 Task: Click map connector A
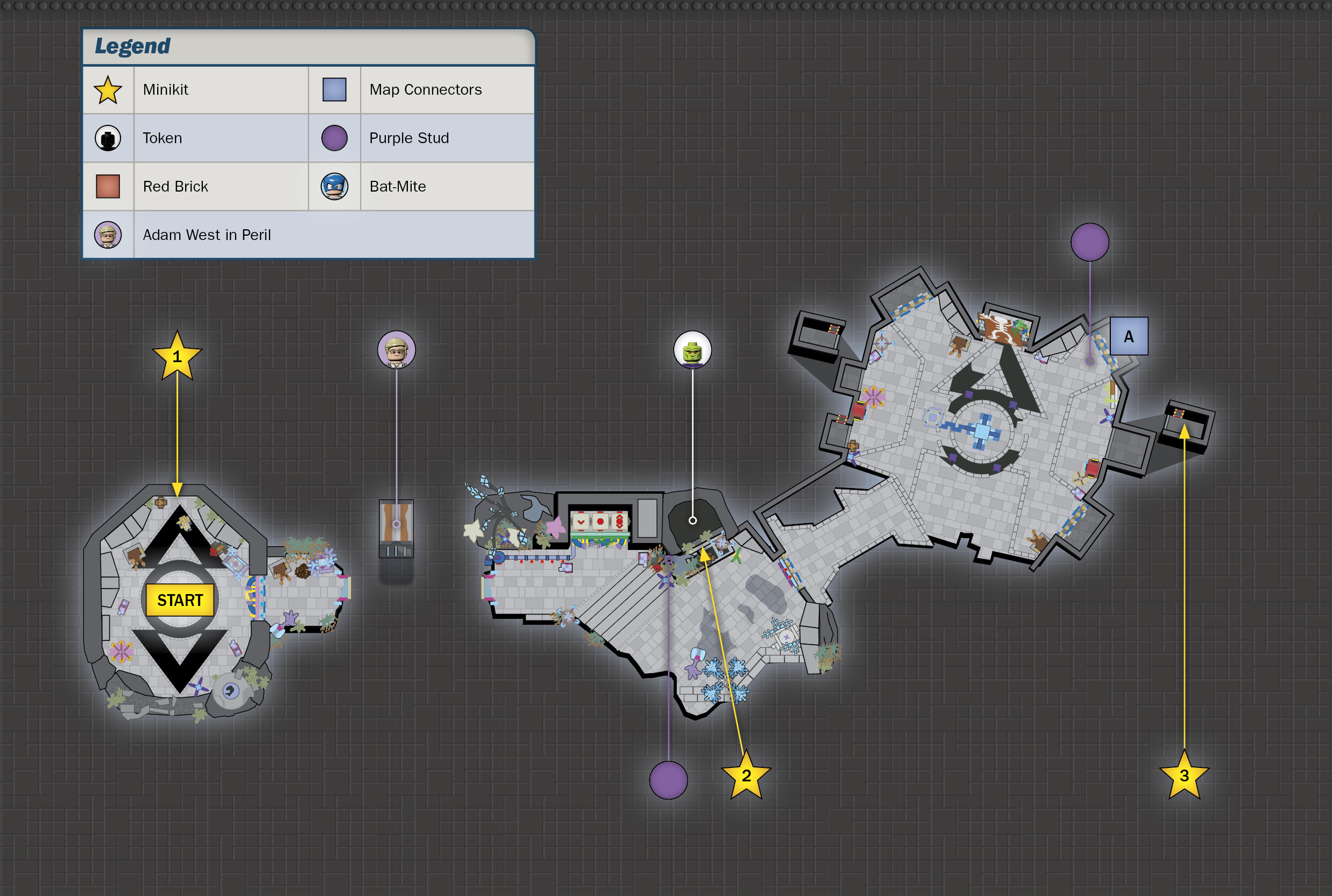(x=1129, y=336)
